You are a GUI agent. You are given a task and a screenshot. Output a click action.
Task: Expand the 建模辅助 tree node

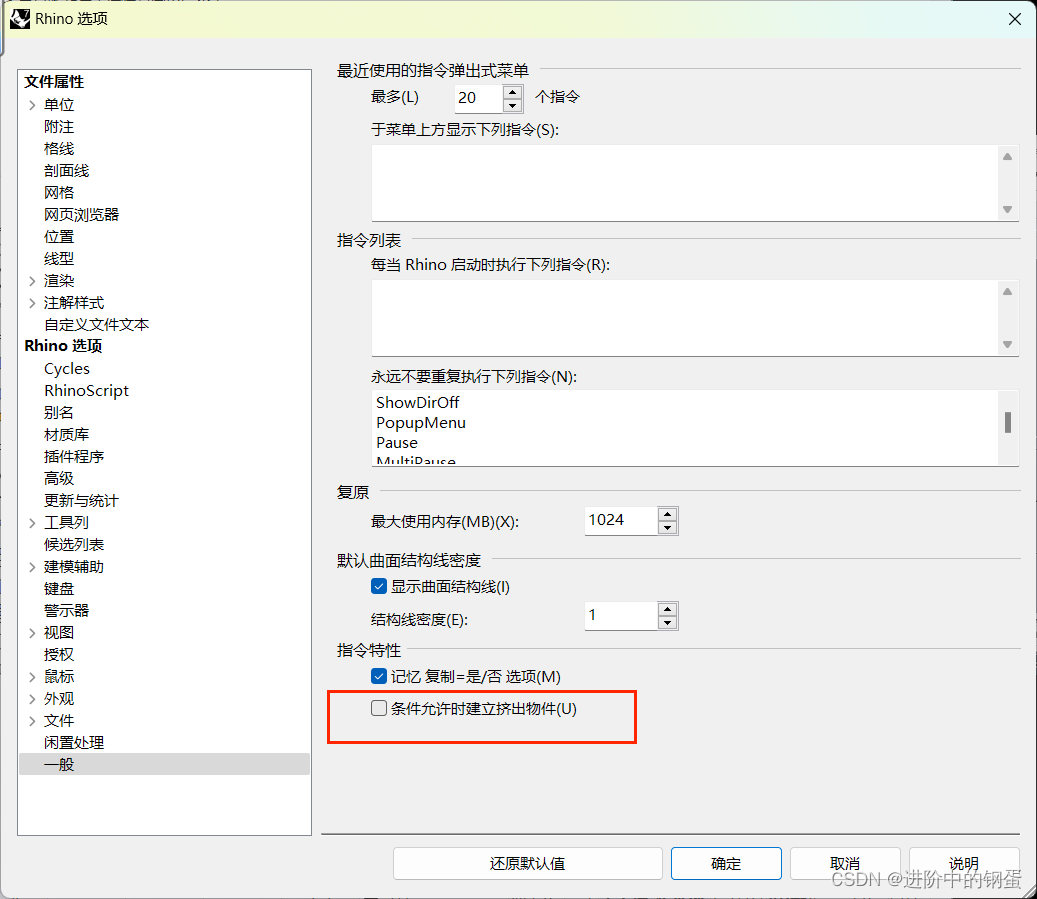coord(32,567)
